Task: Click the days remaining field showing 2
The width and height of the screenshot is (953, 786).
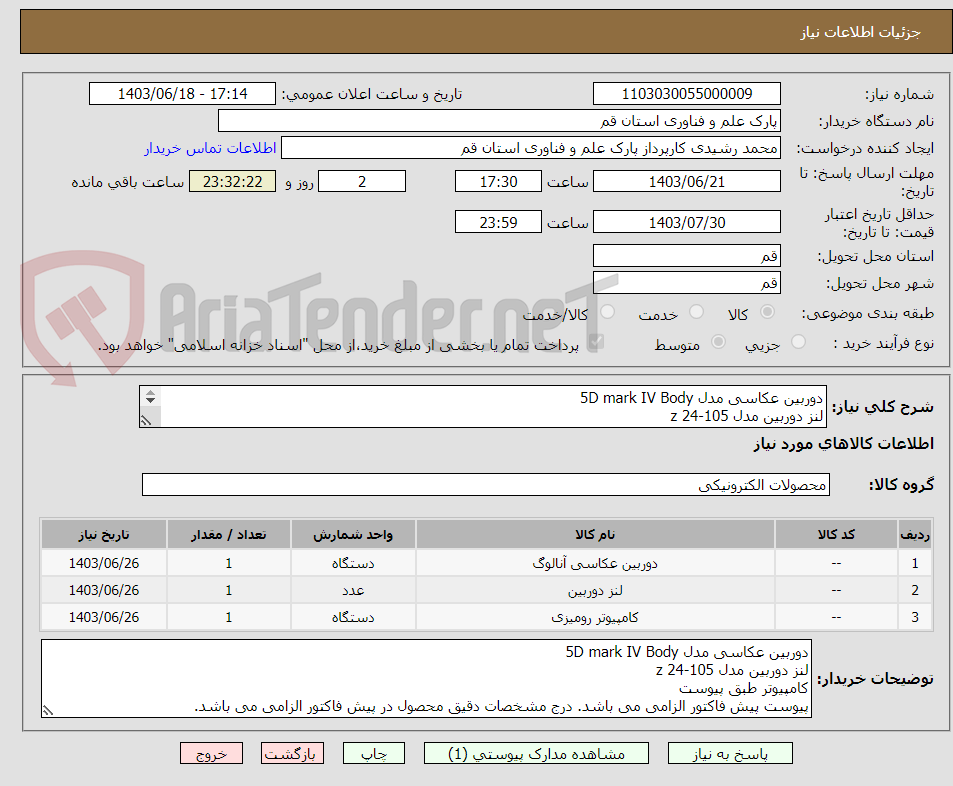Action: point(362,181)
